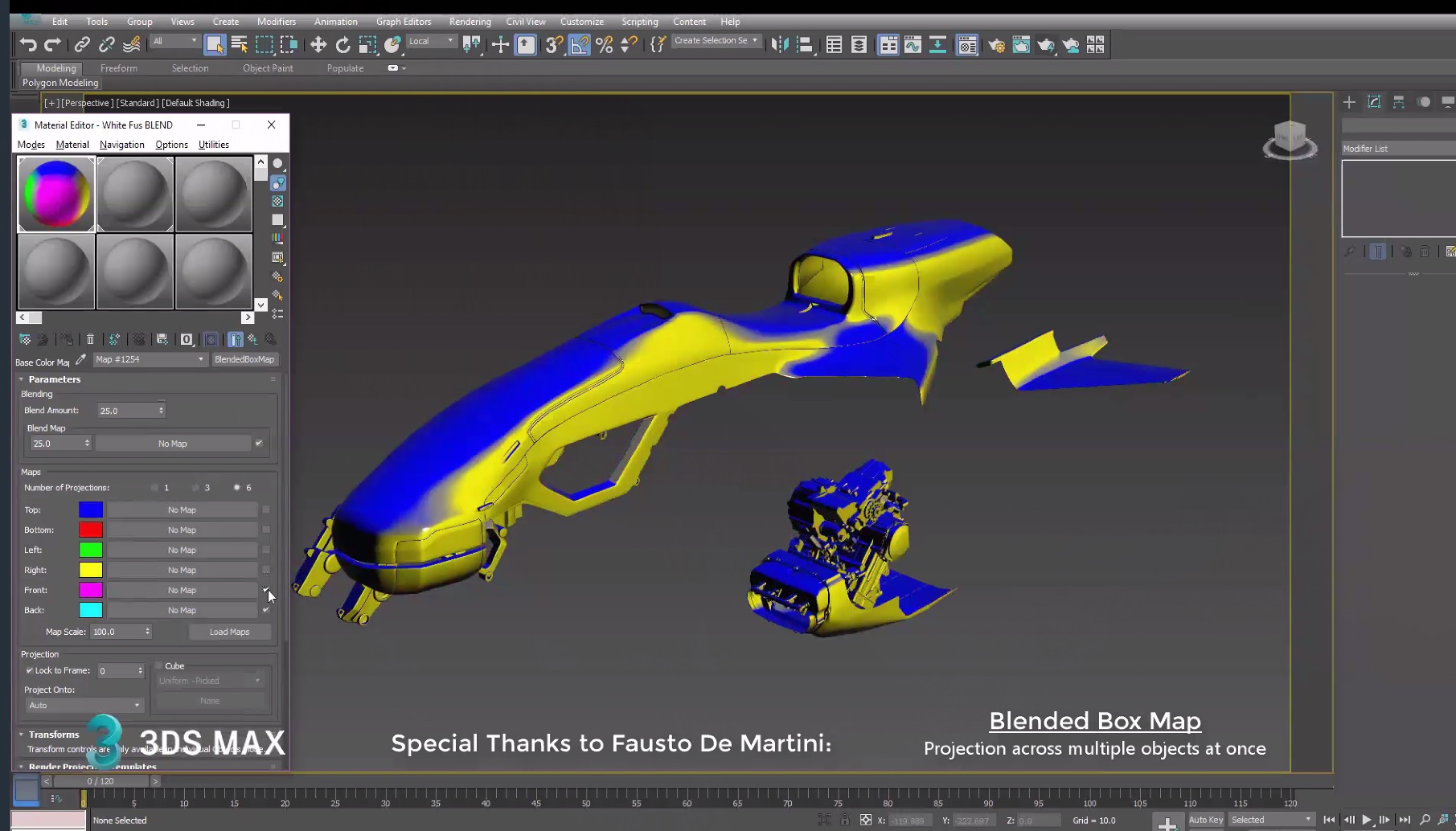Select the Rotate transform tool
This screenshot has width=1456, height=831.
point(343,45)
